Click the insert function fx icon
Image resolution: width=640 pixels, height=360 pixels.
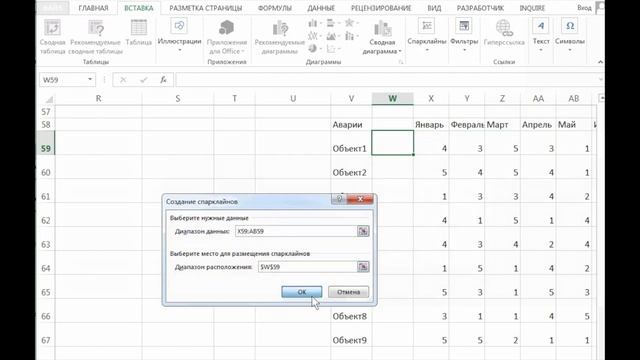pyautogui.click(x=163, y=80)
